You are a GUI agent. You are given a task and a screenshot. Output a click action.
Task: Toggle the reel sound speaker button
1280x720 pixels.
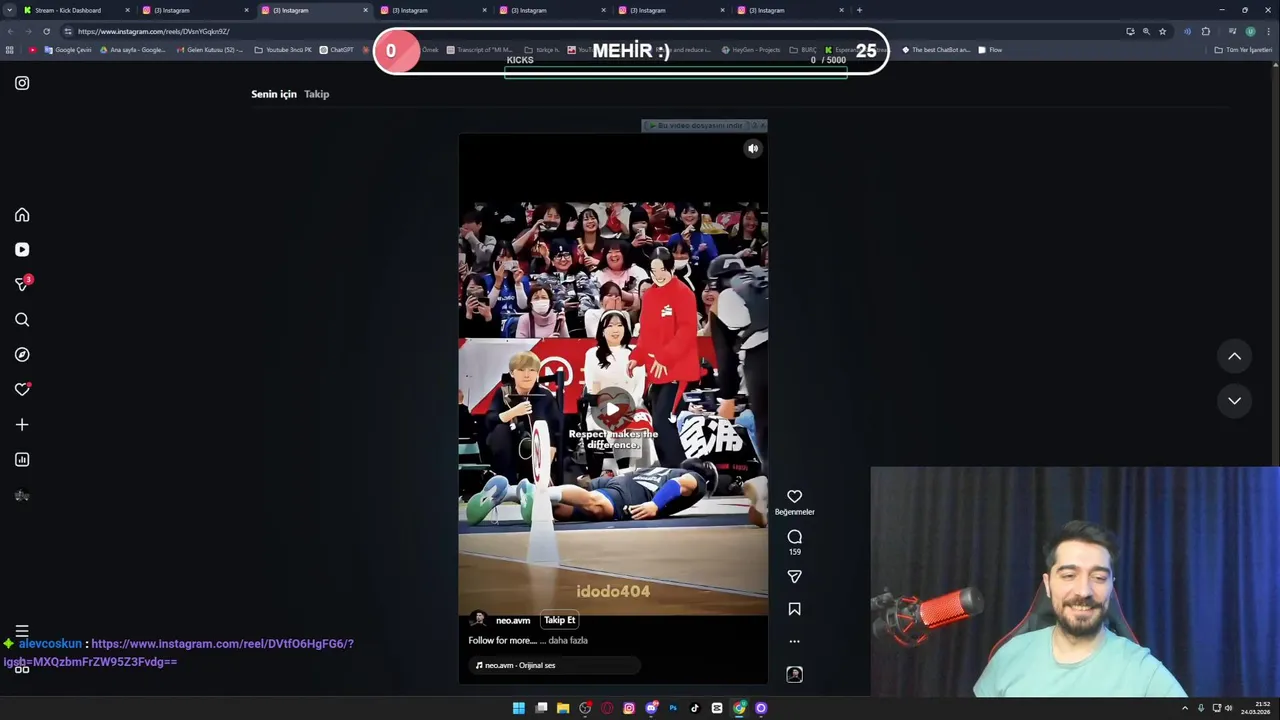pos(753,149)
